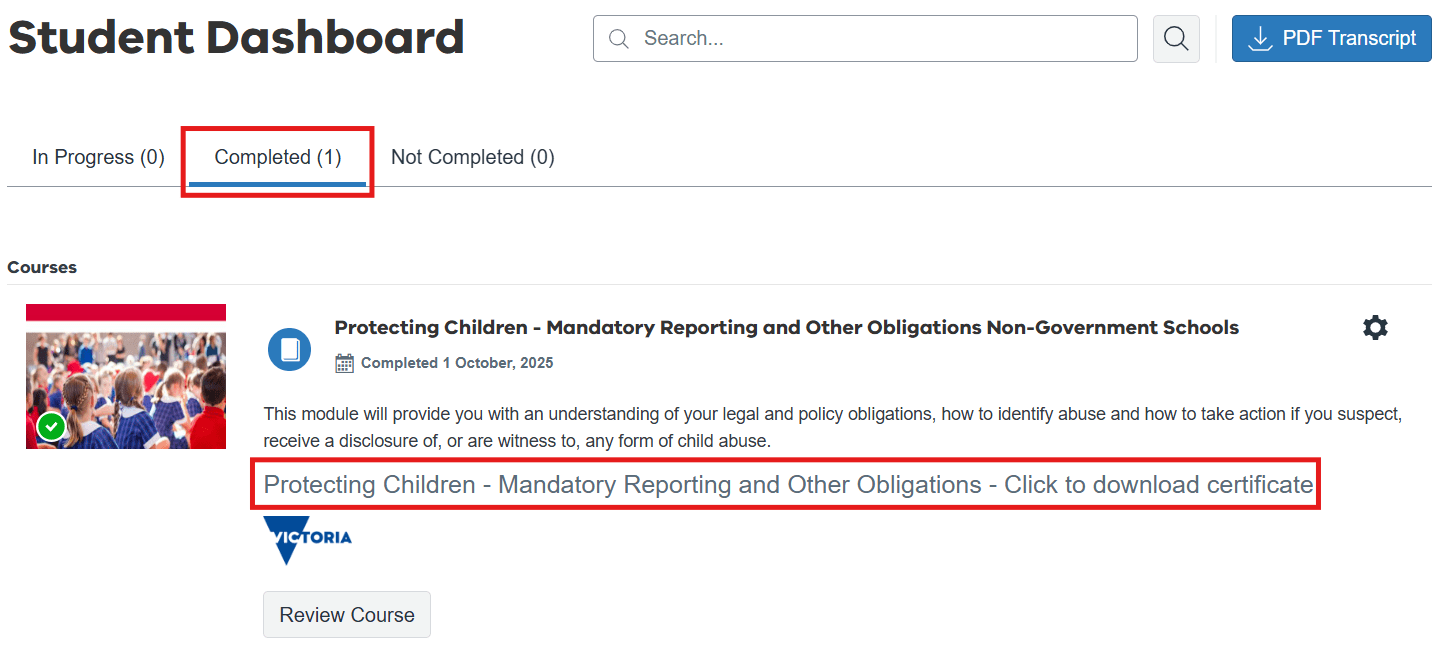The image size is (1441, 651).
Task: Click the search magnifier button
Action: coord(1176,39)
